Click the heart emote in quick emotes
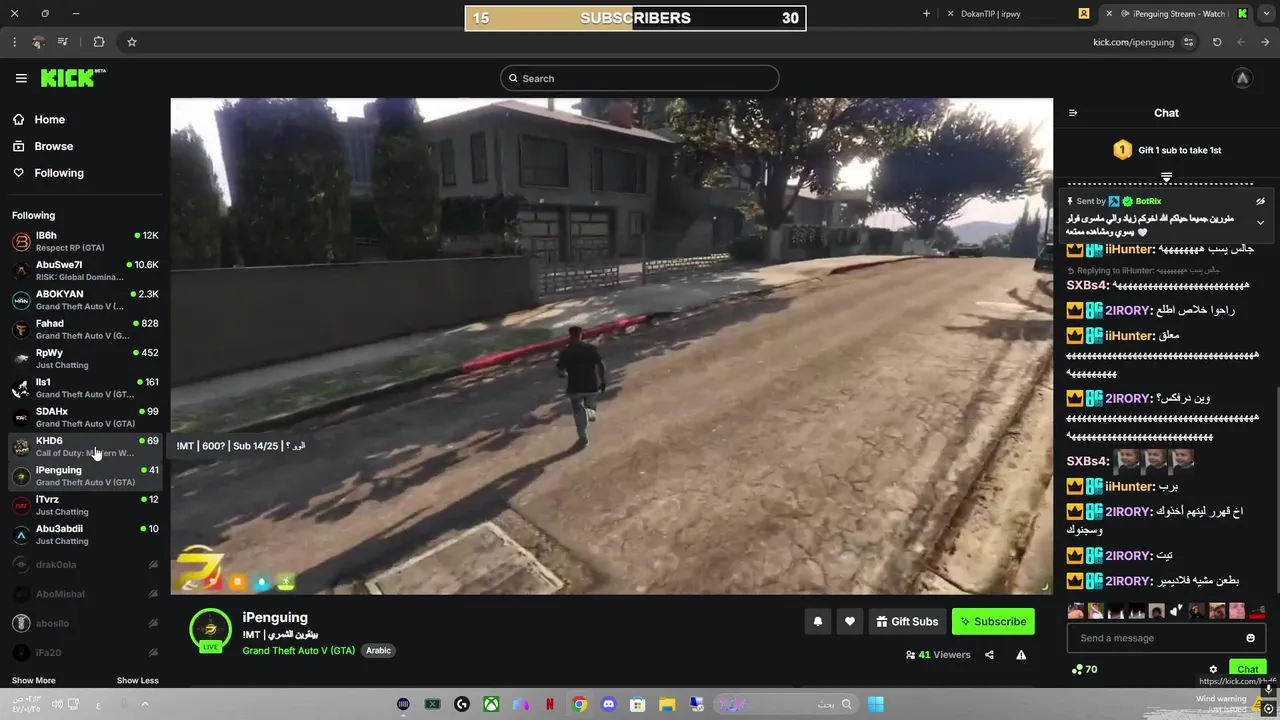Screen dimensions: 1280x720 click(1177, 610)
